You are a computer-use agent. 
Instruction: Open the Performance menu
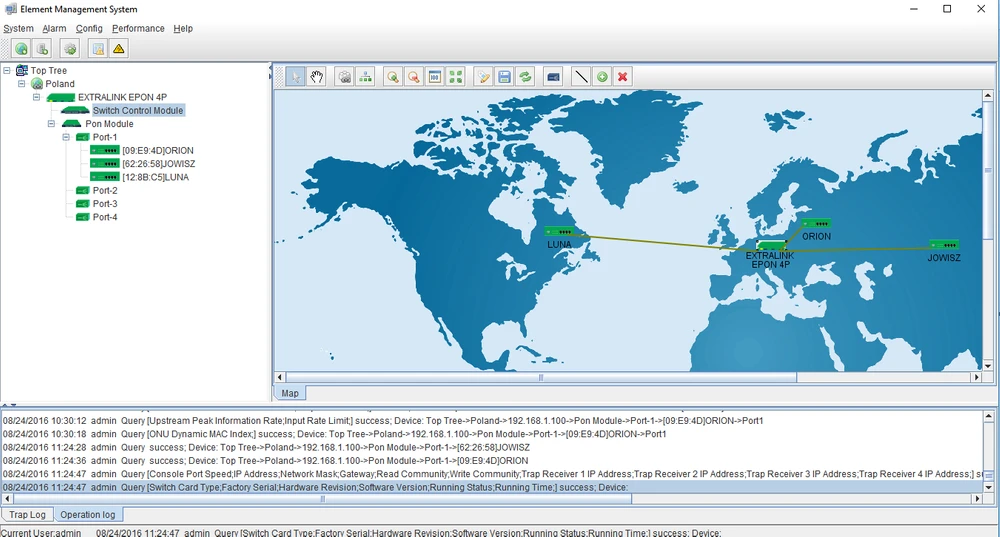click(x=138, y=28)
